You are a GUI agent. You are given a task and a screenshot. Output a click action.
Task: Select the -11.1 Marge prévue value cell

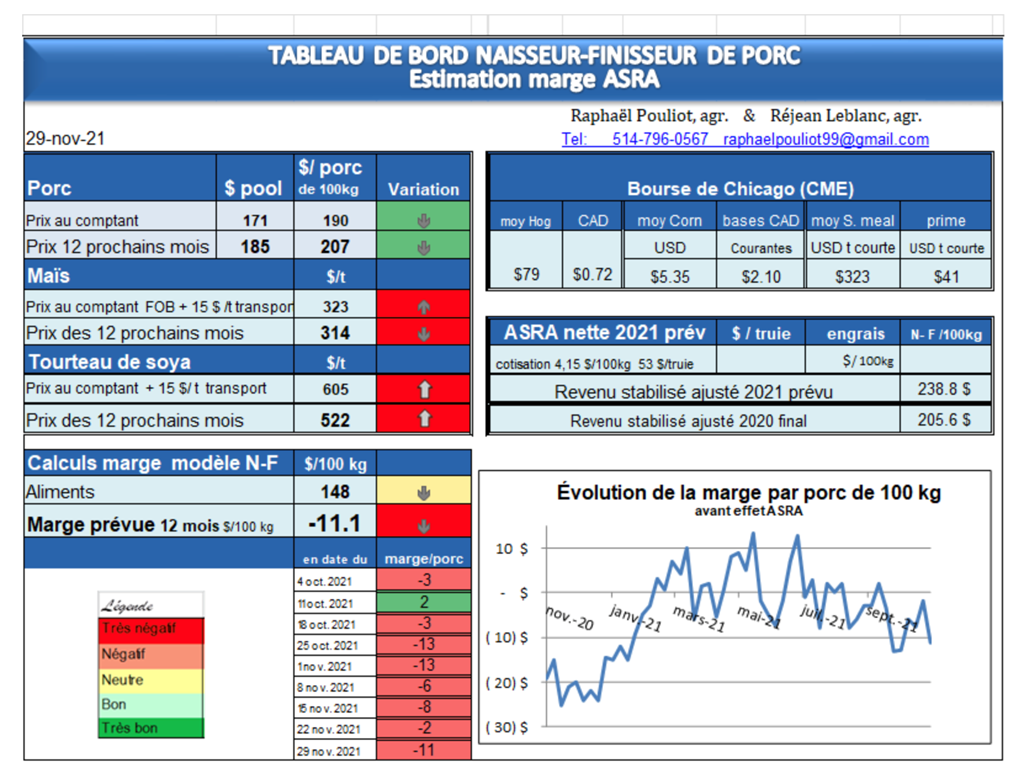coord(335,523)
